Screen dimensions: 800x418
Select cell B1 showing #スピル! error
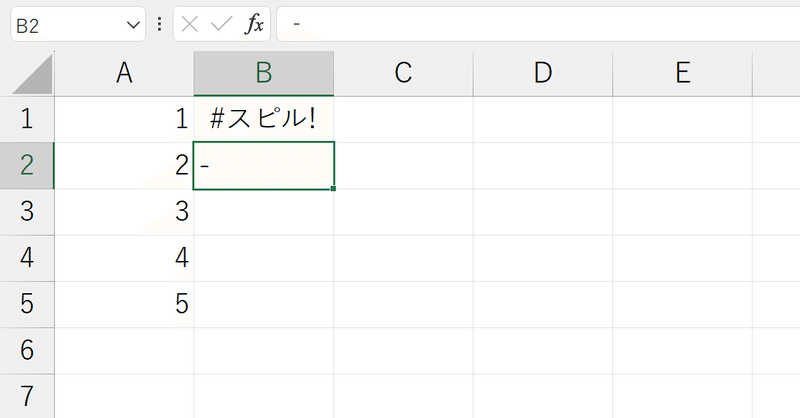[x=264, y=119]
